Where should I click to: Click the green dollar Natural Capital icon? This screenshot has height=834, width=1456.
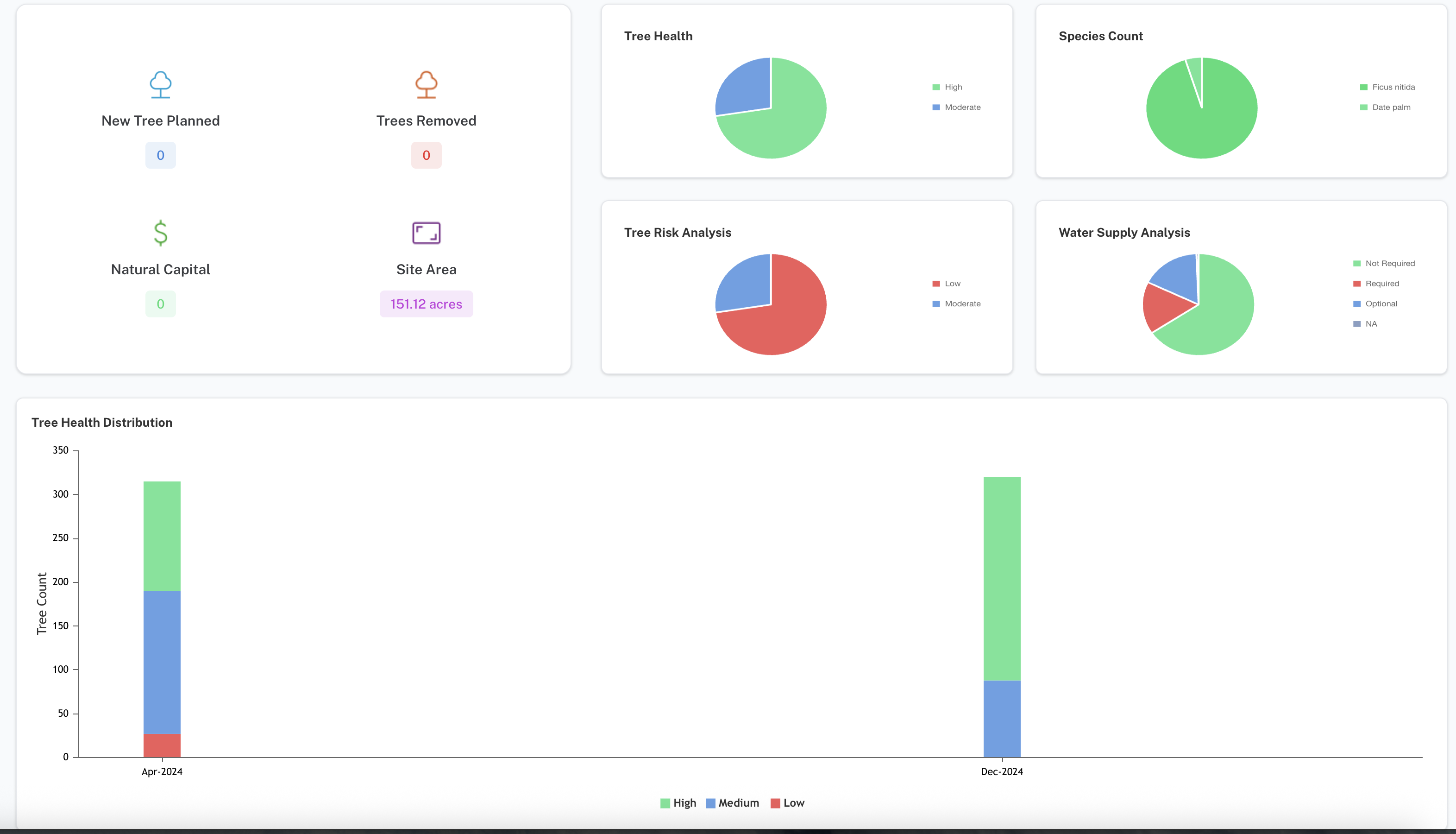[160, 233]
